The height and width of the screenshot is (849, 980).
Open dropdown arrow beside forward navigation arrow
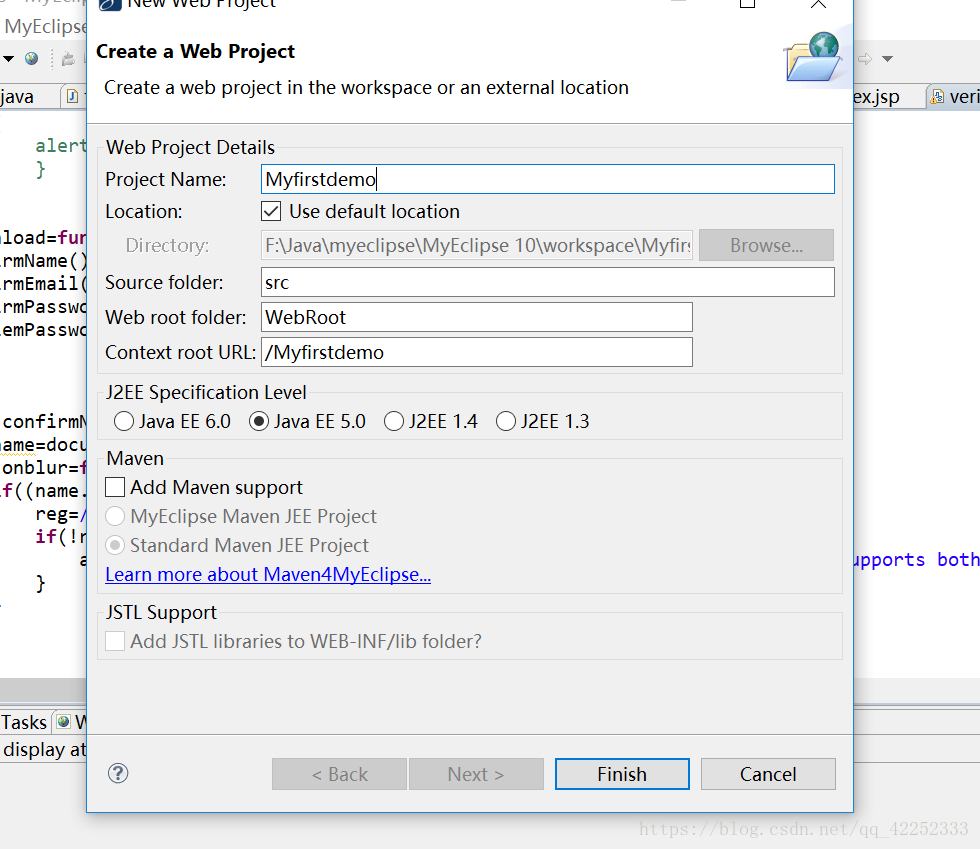click(888, 59)
